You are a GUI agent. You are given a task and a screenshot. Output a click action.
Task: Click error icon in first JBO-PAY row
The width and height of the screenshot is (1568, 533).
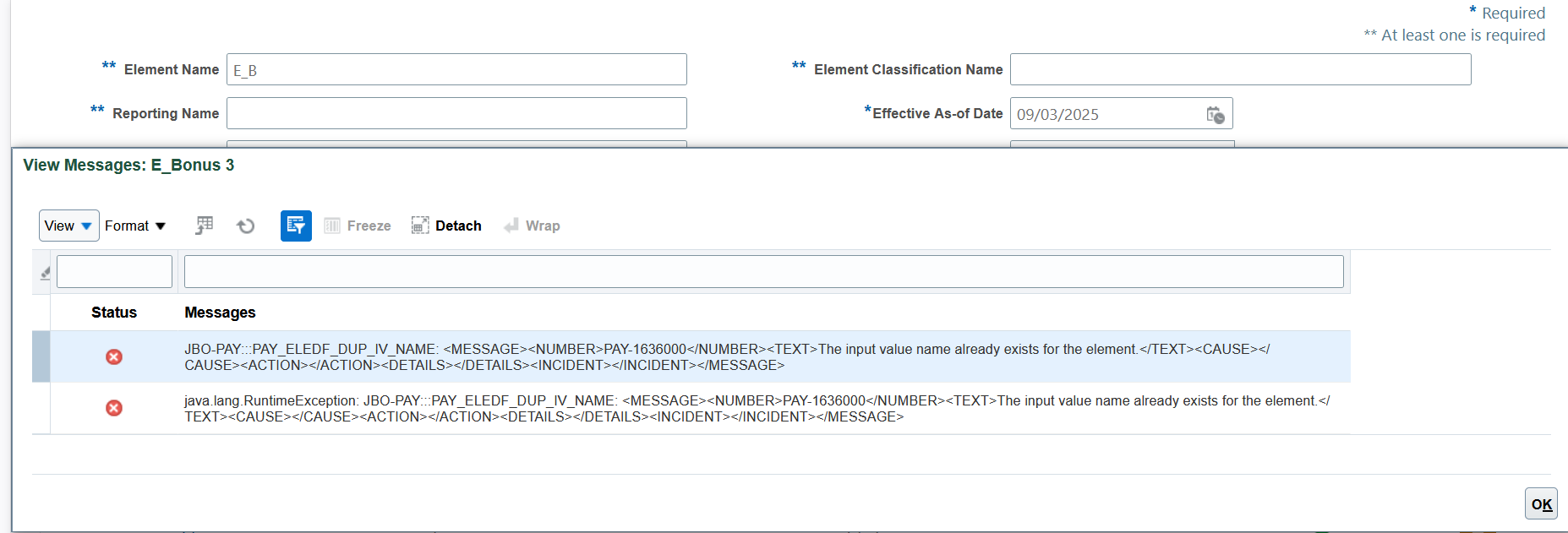114,356
